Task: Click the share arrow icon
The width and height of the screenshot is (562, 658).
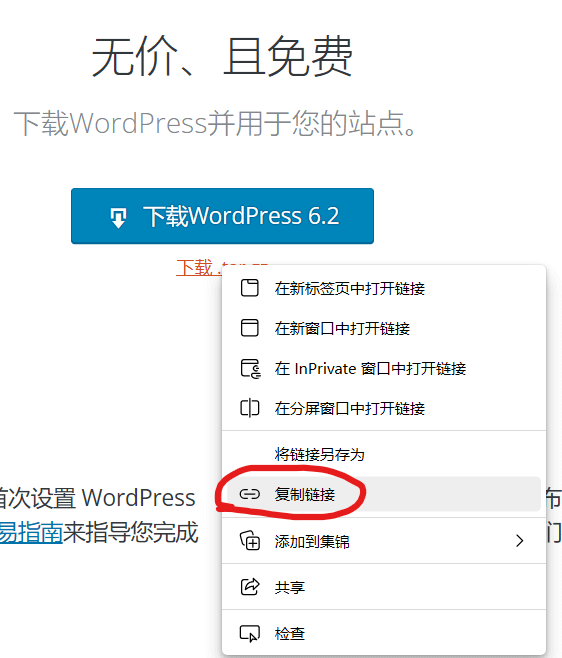Action: click(250, 587)
